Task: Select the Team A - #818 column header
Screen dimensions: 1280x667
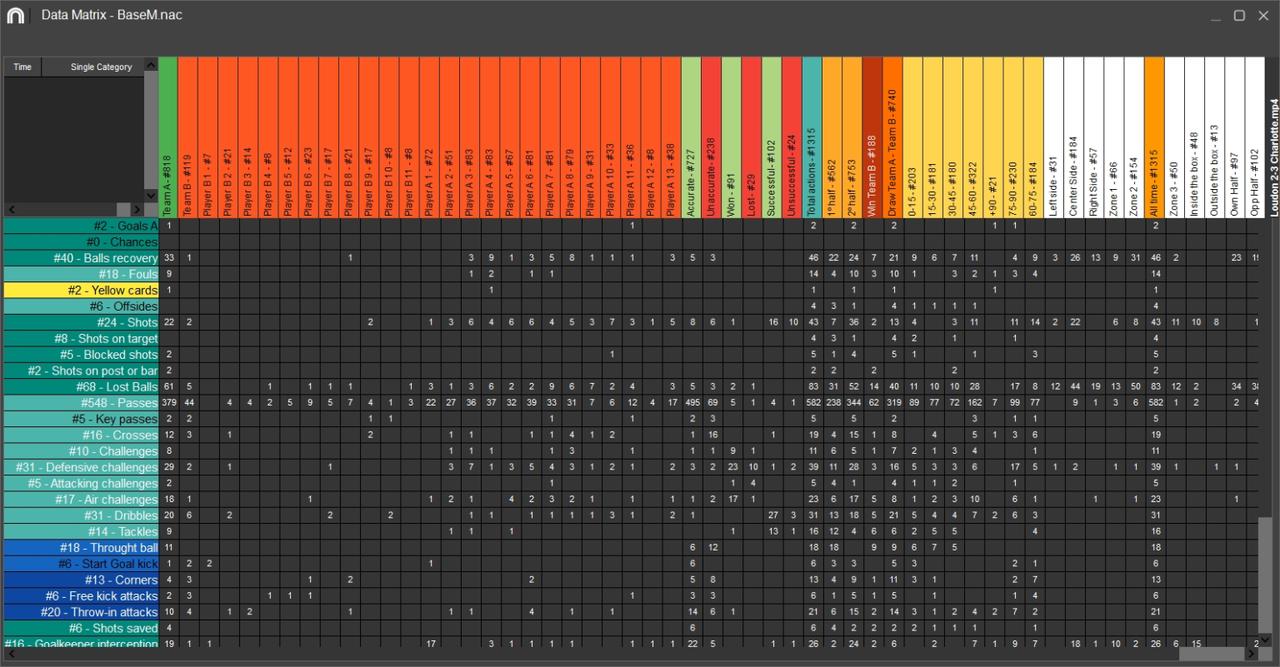Action: point(168,137)
